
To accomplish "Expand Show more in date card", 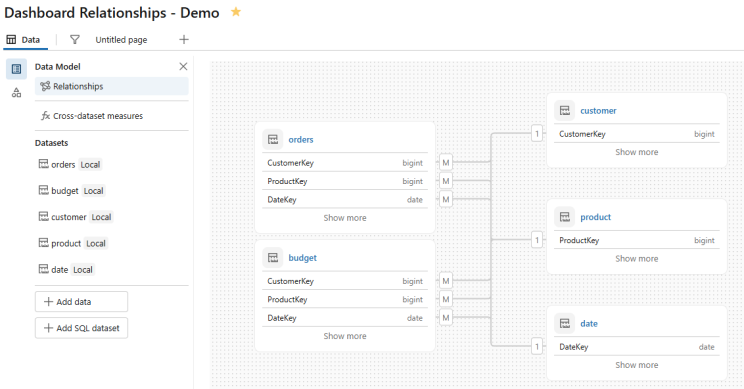I will coord(637,365).
